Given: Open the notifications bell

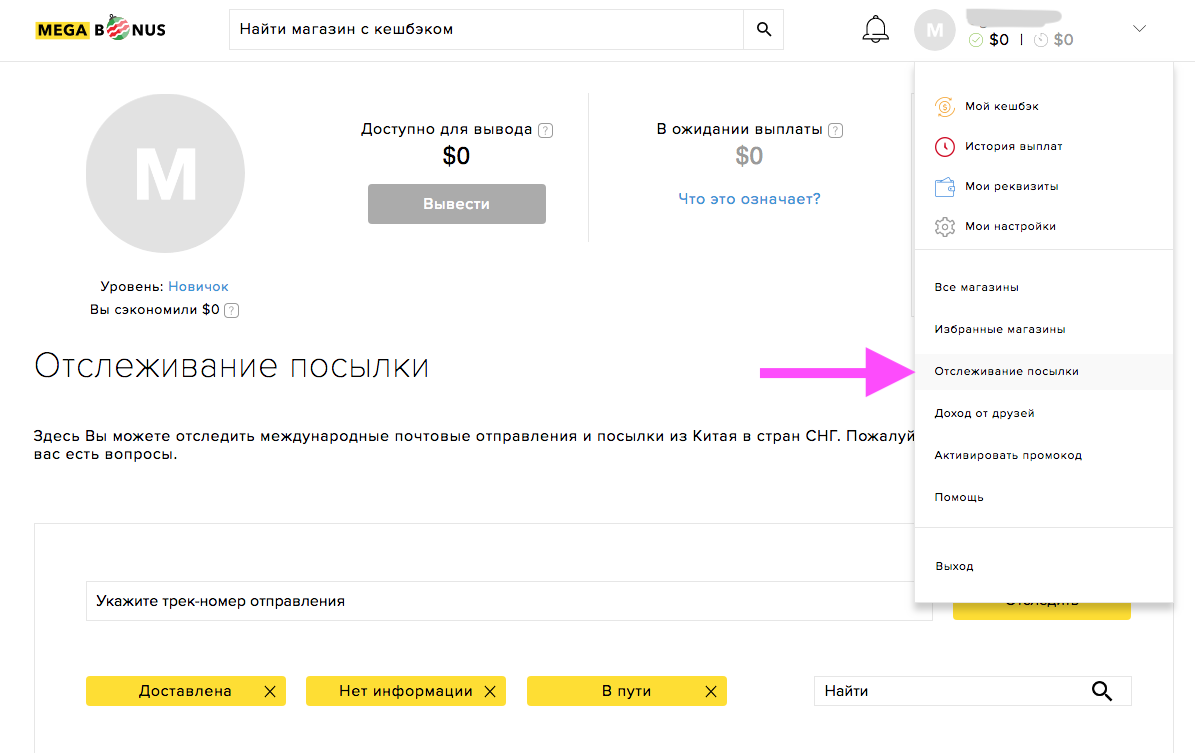Looking at the screenshot, I should coord(875,30).
